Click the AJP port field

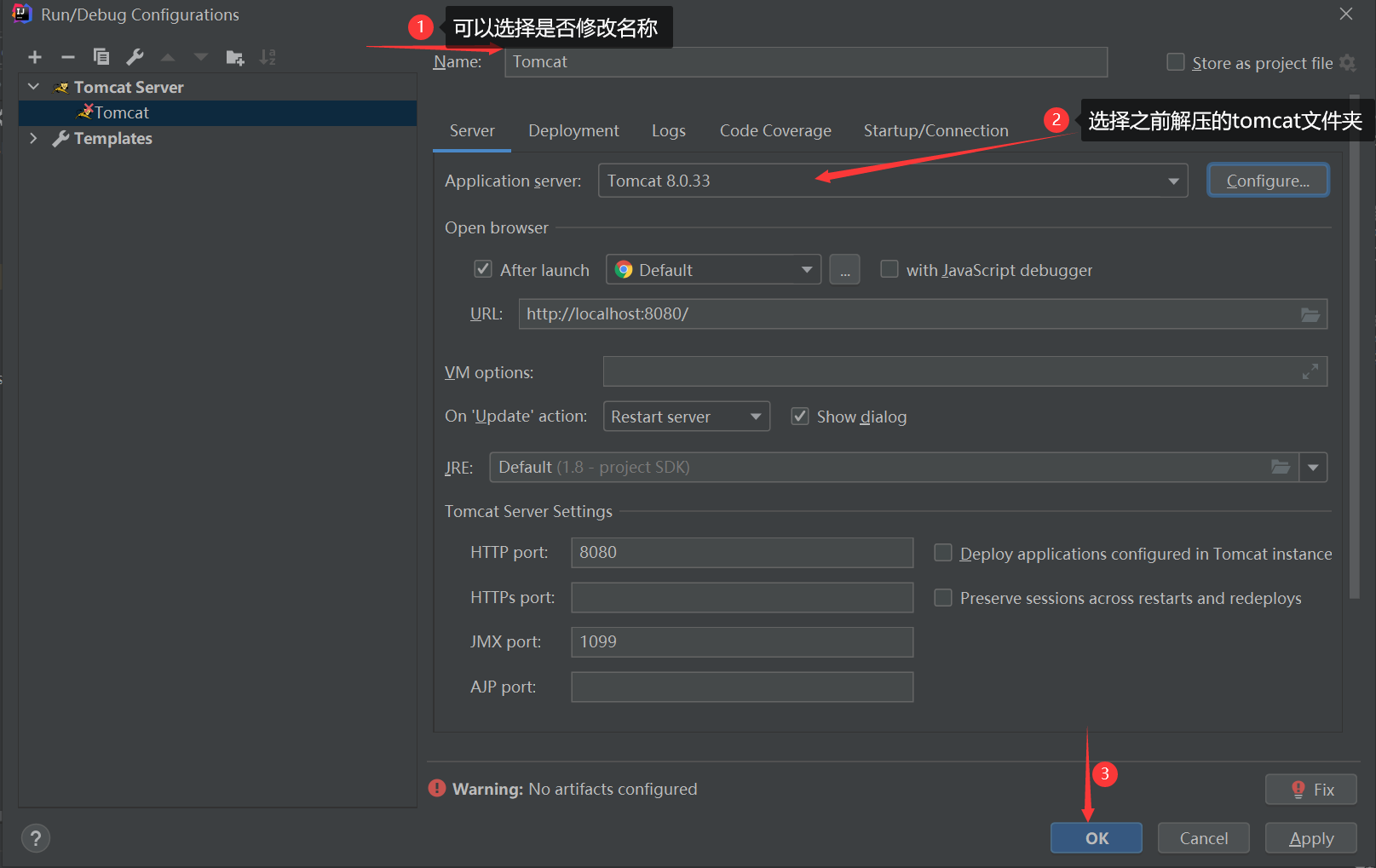click(x=742, y=687)
